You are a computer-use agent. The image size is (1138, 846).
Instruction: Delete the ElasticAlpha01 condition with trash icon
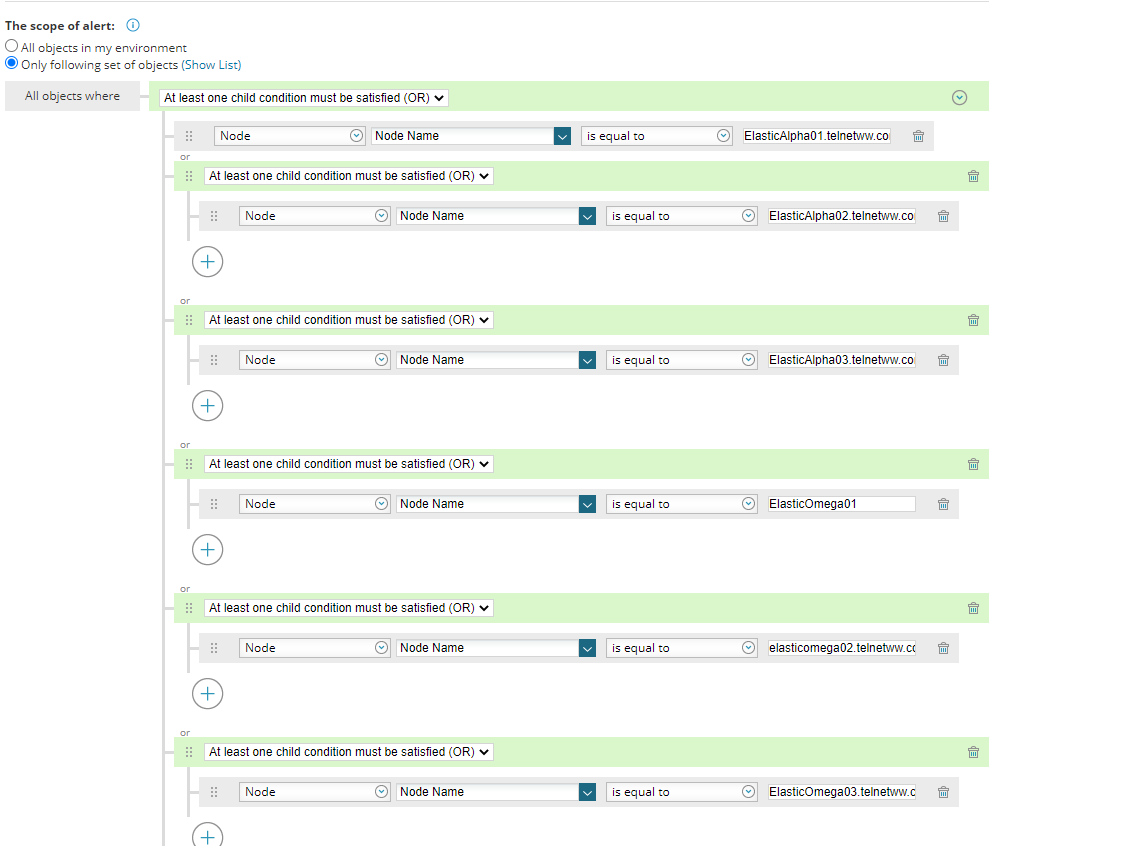[918, 136]
